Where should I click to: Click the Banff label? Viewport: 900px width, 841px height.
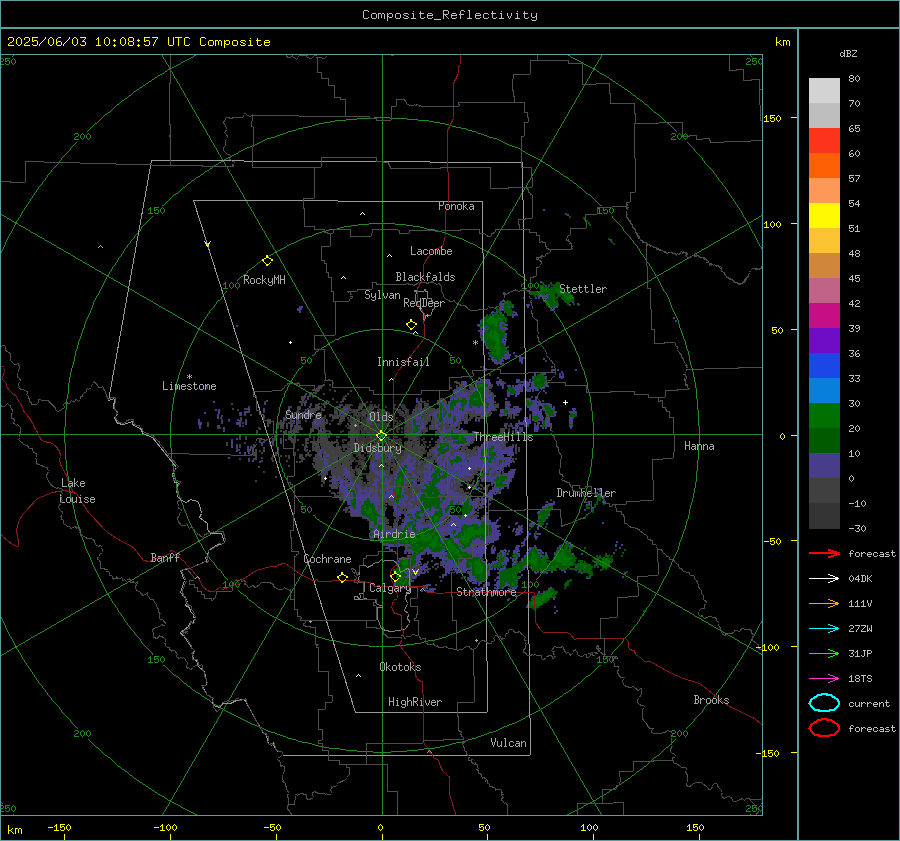coord(165,558)
